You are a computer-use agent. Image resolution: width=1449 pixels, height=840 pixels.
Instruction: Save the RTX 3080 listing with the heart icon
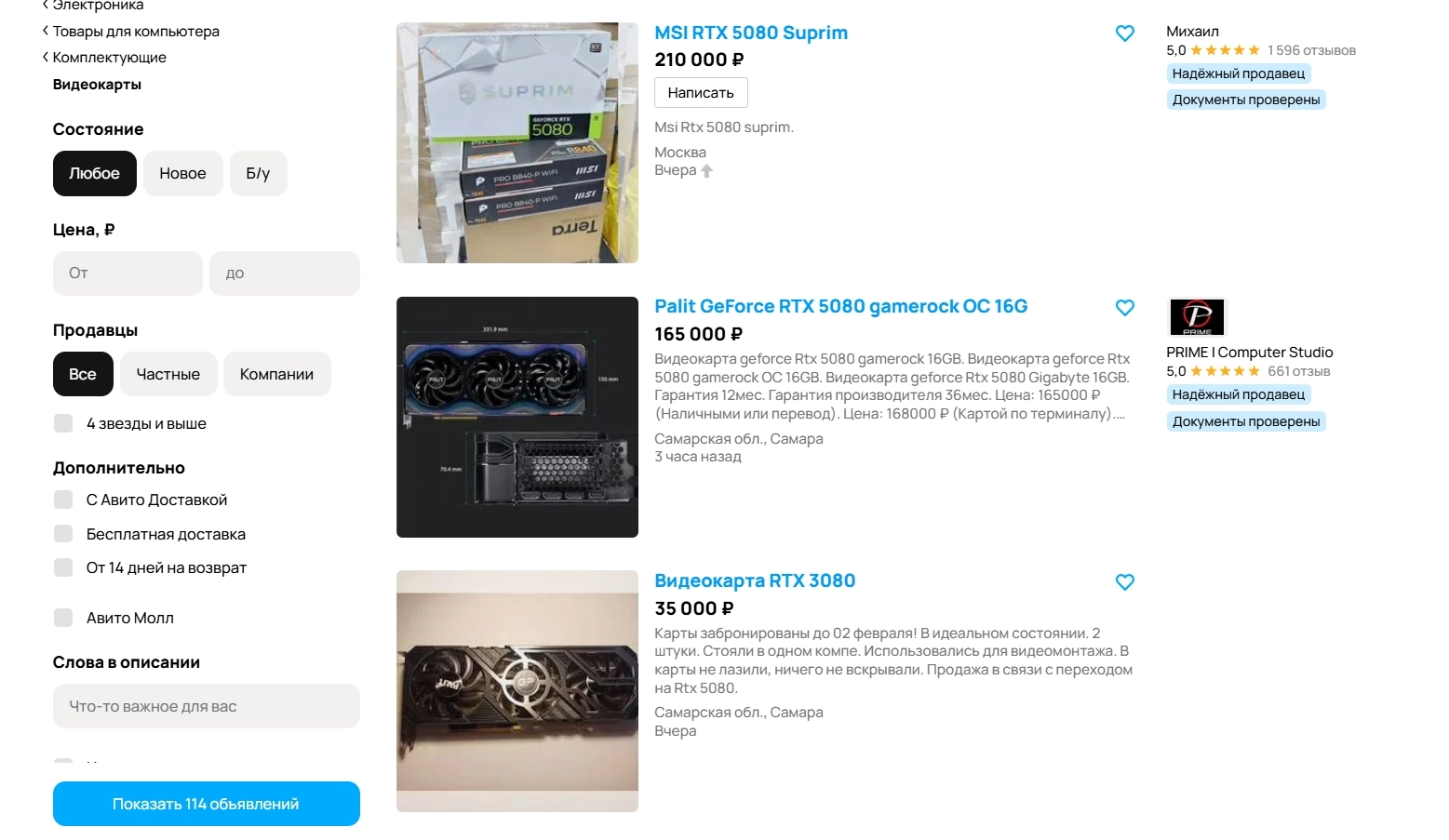tap(1124, 582)
